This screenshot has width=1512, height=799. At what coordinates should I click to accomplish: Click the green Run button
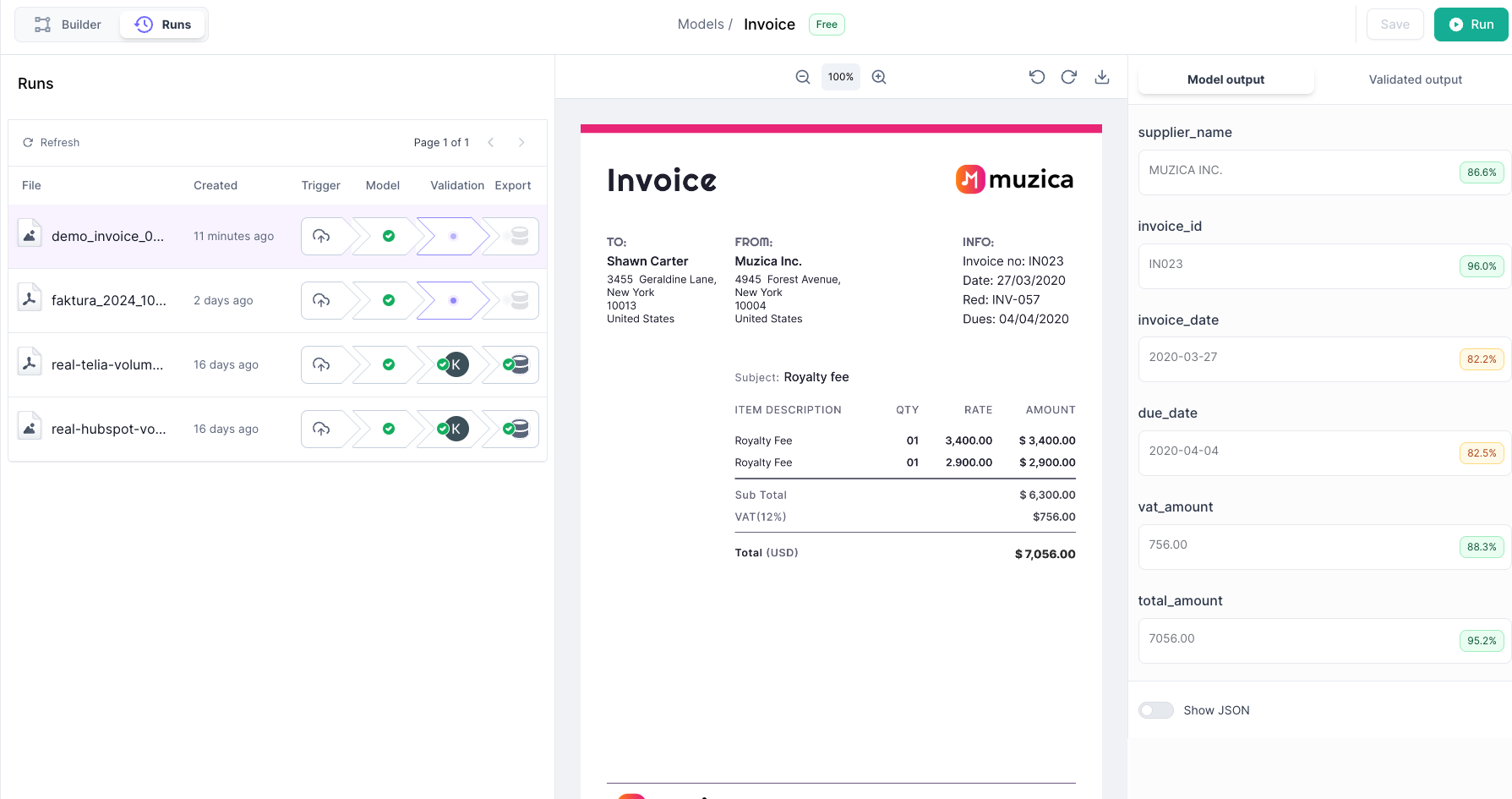click(x=1471, y=25)
